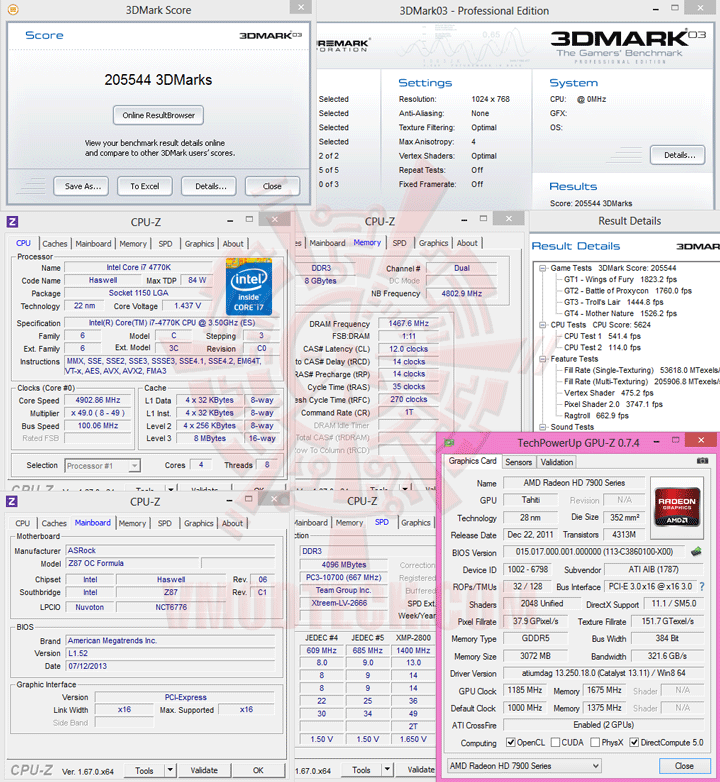720x782 pixels.
Task: Click the GPU Clock 1185 MHz field
Action: click(x=525, y=690)
